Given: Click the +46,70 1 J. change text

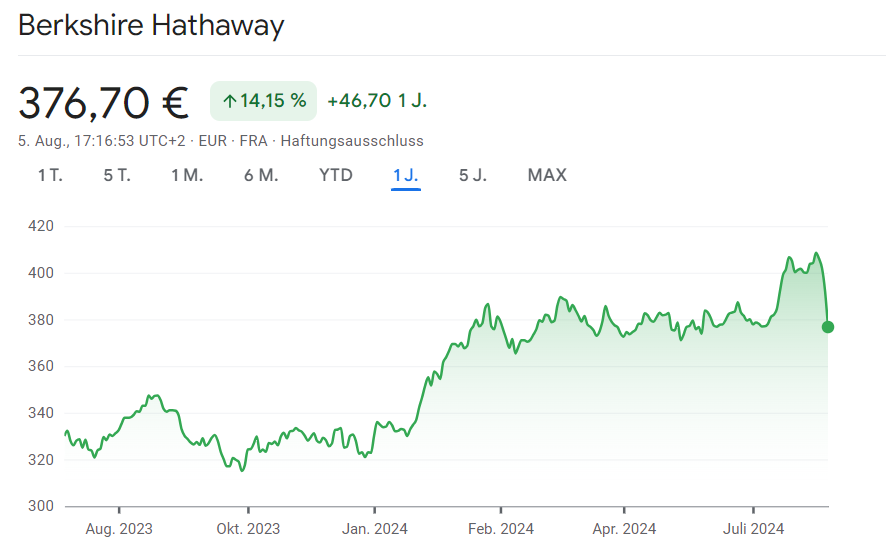Looking at the screenshot, I should (x=377, y=101).
